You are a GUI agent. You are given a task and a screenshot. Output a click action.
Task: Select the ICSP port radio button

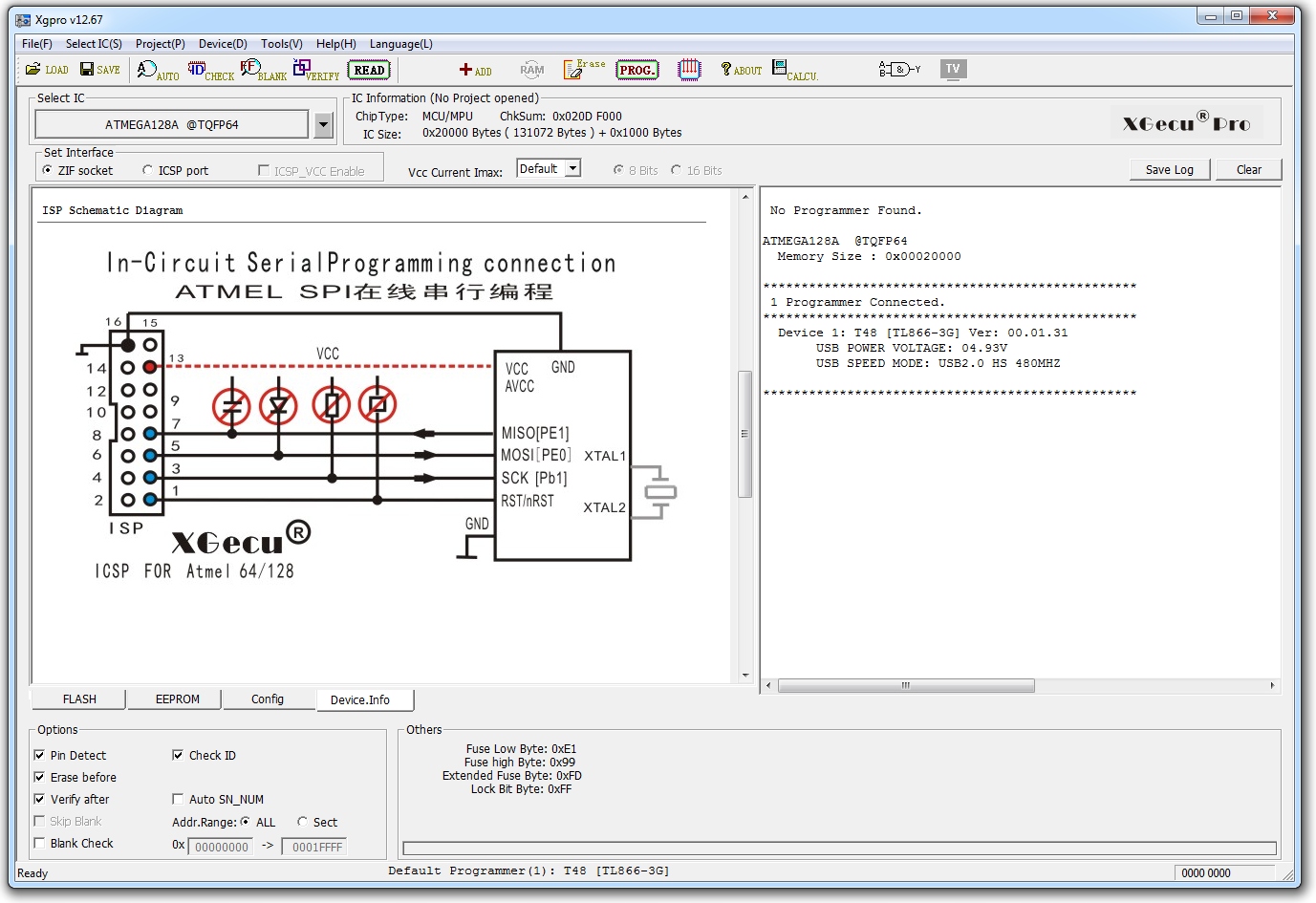[x=148, y=170]
